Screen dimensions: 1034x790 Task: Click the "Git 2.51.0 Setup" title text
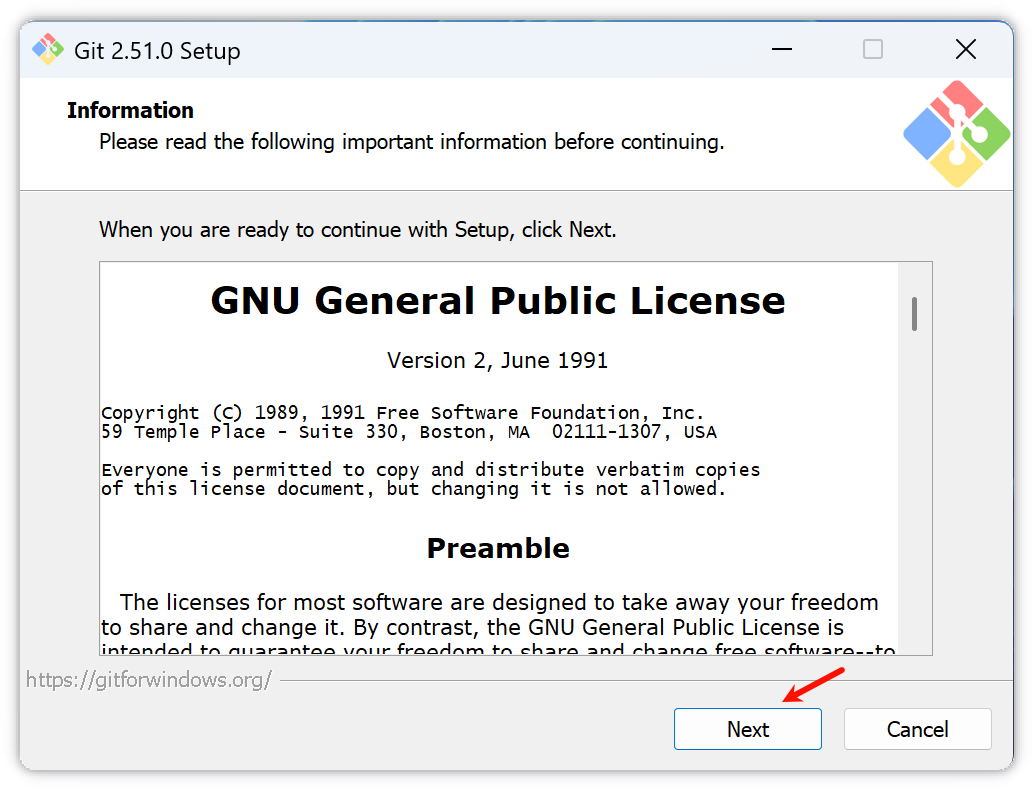157,50
